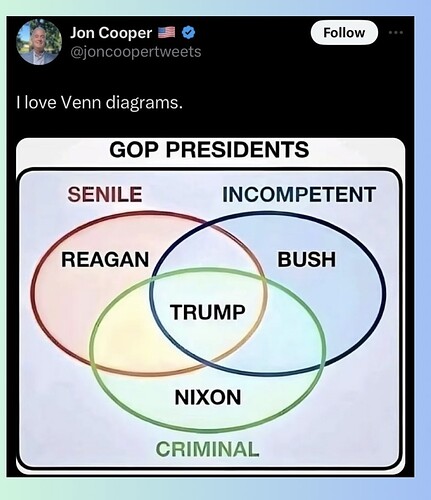
Task: Click the green circle outline
Action: tap(207, 430)
